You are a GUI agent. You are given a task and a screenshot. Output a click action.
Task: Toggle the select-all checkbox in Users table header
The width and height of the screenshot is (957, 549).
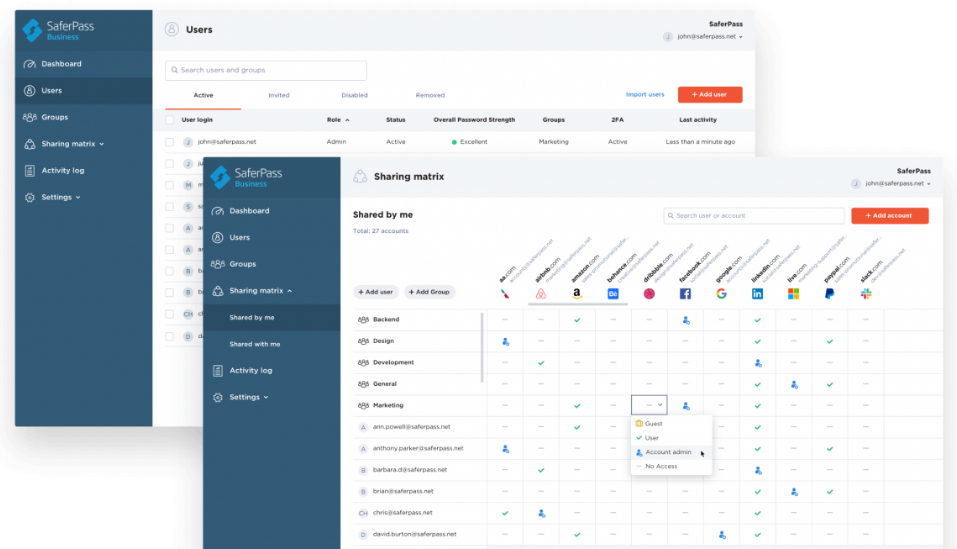[170, 120]
